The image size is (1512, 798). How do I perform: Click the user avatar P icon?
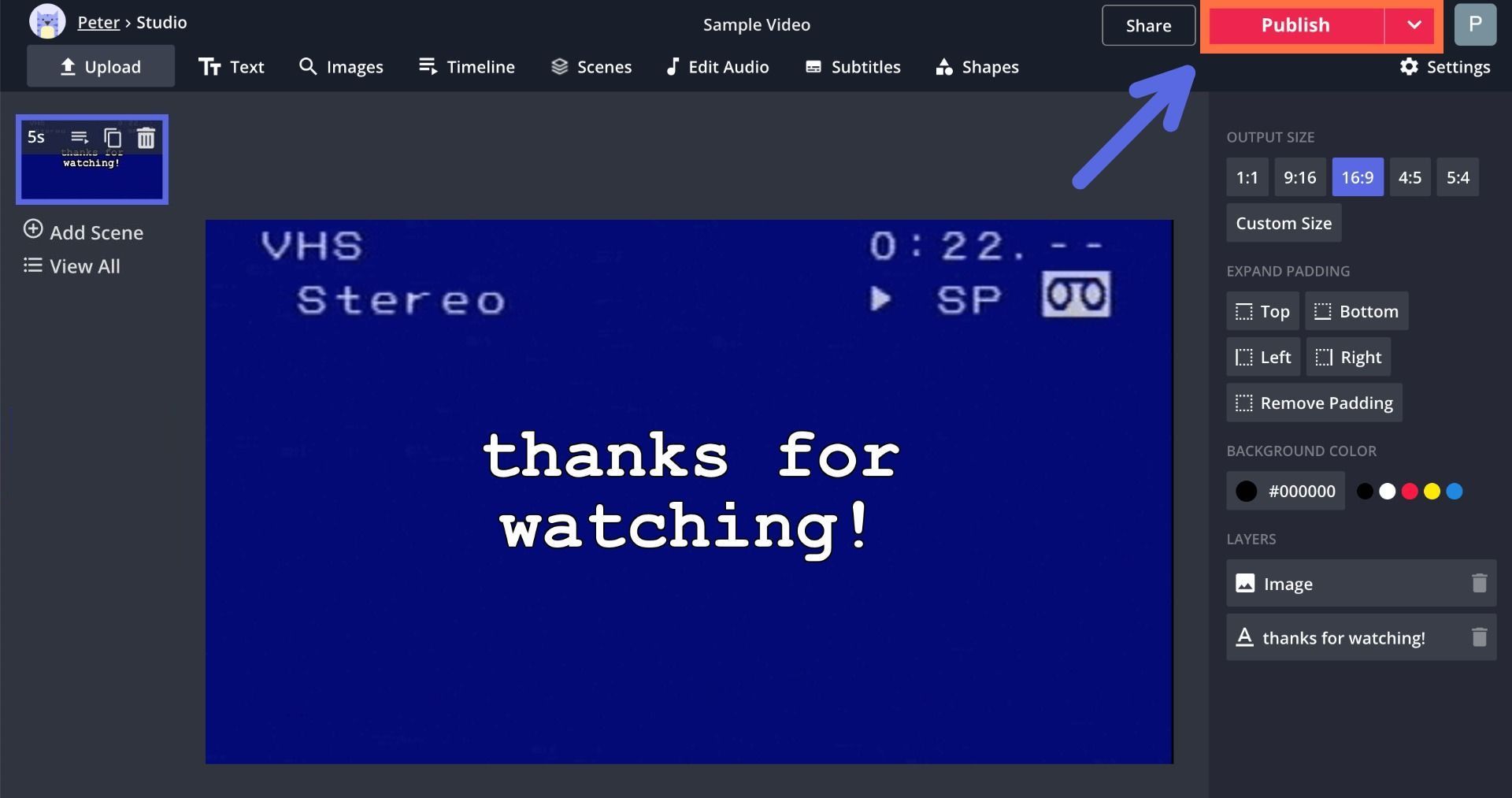point(1474,24)
